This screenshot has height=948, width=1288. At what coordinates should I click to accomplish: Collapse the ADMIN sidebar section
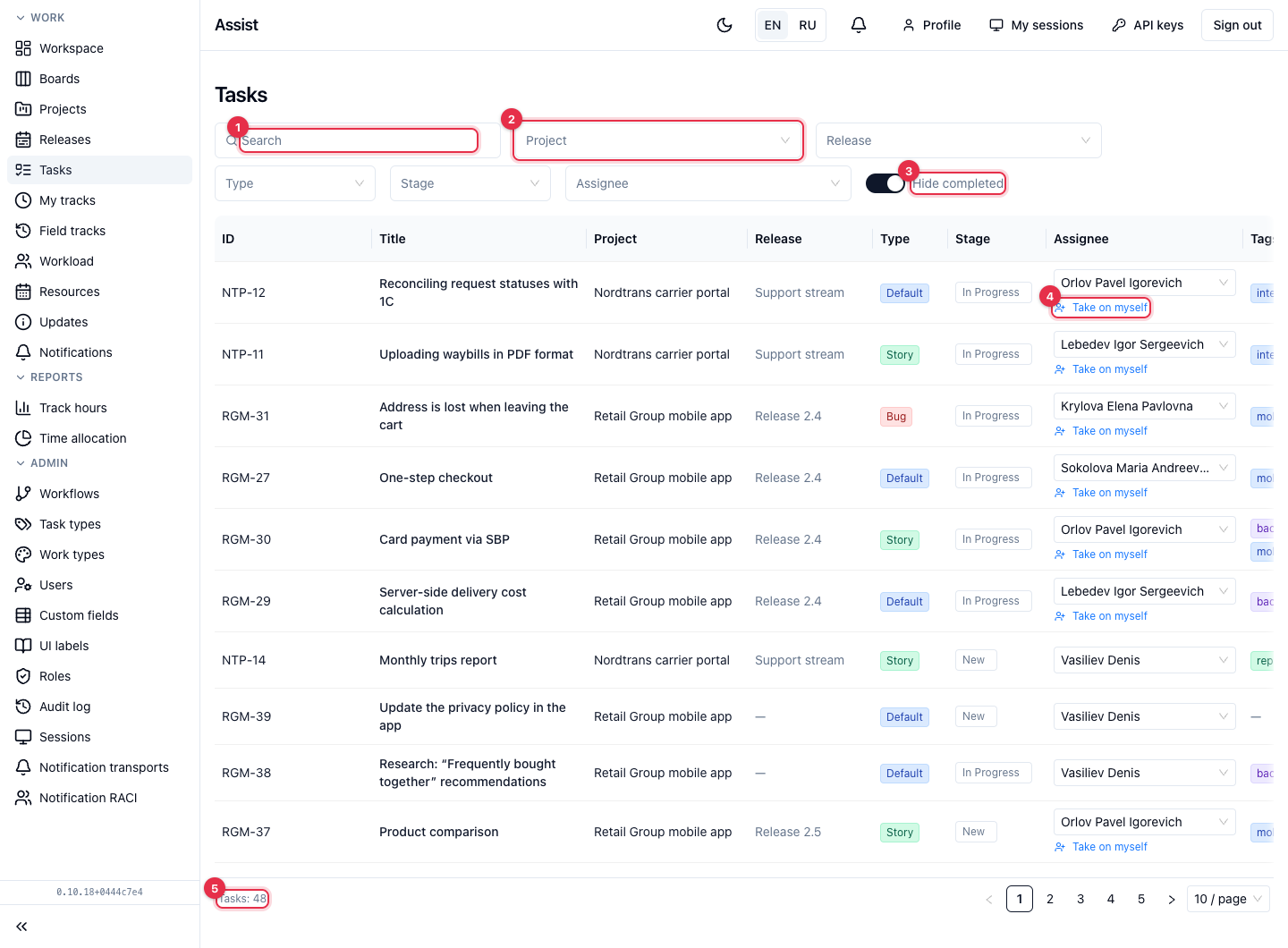click(42, 463)
